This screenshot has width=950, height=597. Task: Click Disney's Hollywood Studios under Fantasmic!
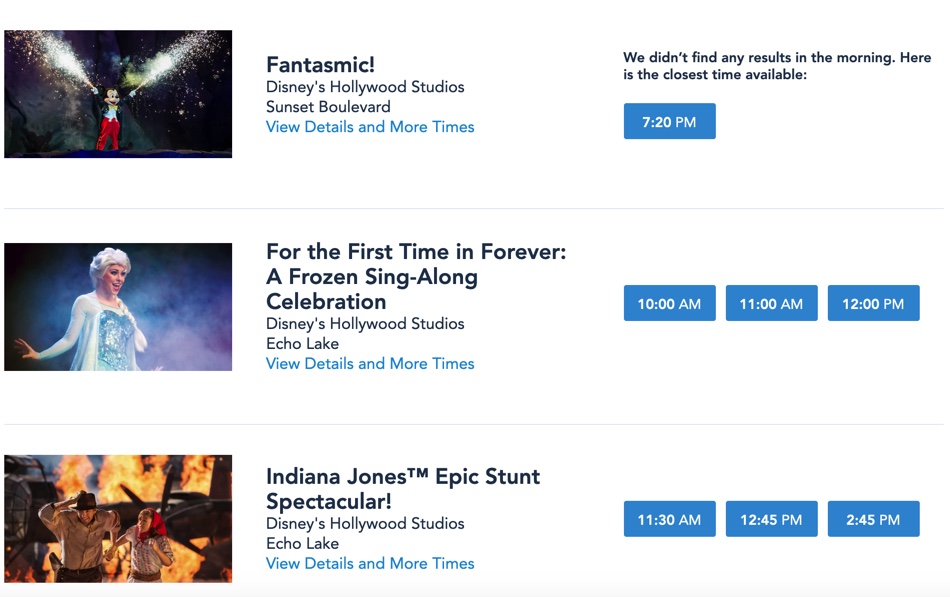(365, 87)
